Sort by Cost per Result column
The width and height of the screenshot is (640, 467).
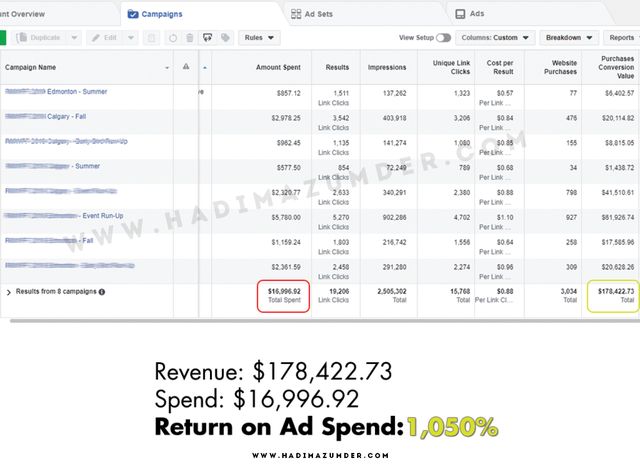[x=500, y=67]
